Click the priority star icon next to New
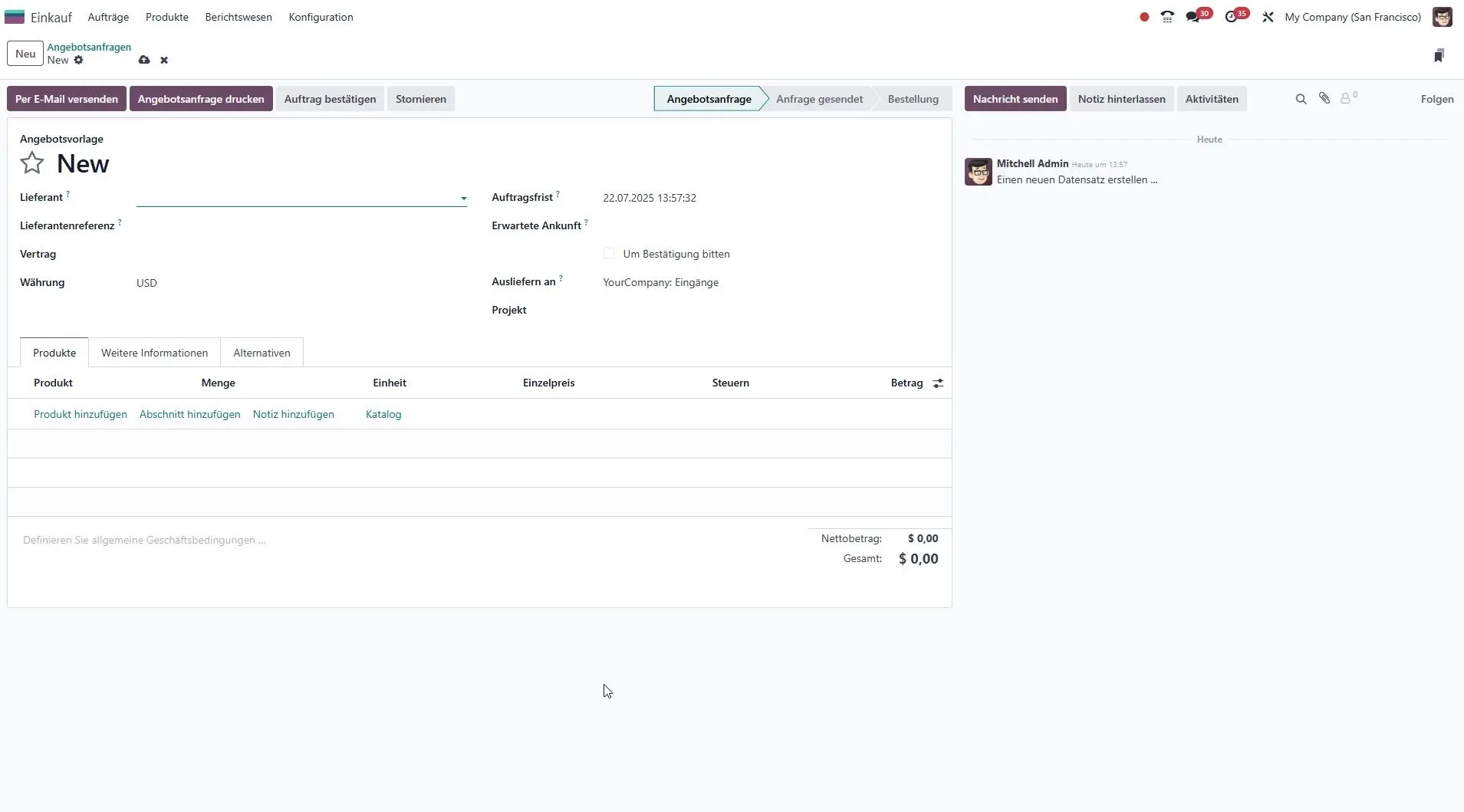 pos(32,163)
